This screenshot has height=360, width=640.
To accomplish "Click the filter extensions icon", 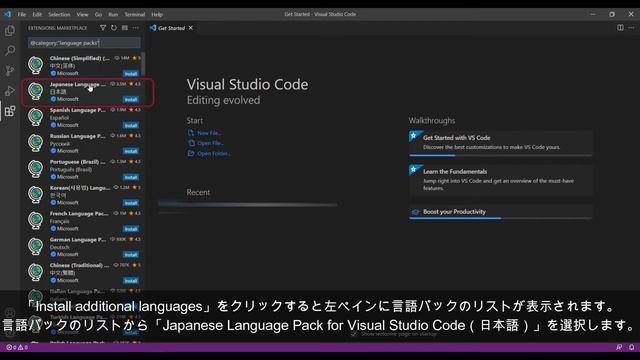I will pyautogui.click(x=103, y=28).
